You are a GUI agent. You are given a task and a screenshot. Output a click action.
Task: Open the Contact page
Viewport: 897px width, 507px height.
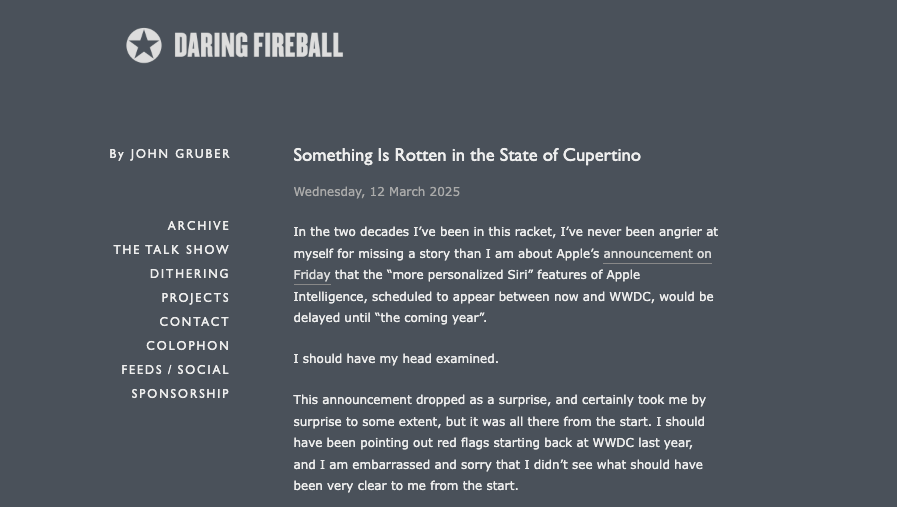[195, 322]
